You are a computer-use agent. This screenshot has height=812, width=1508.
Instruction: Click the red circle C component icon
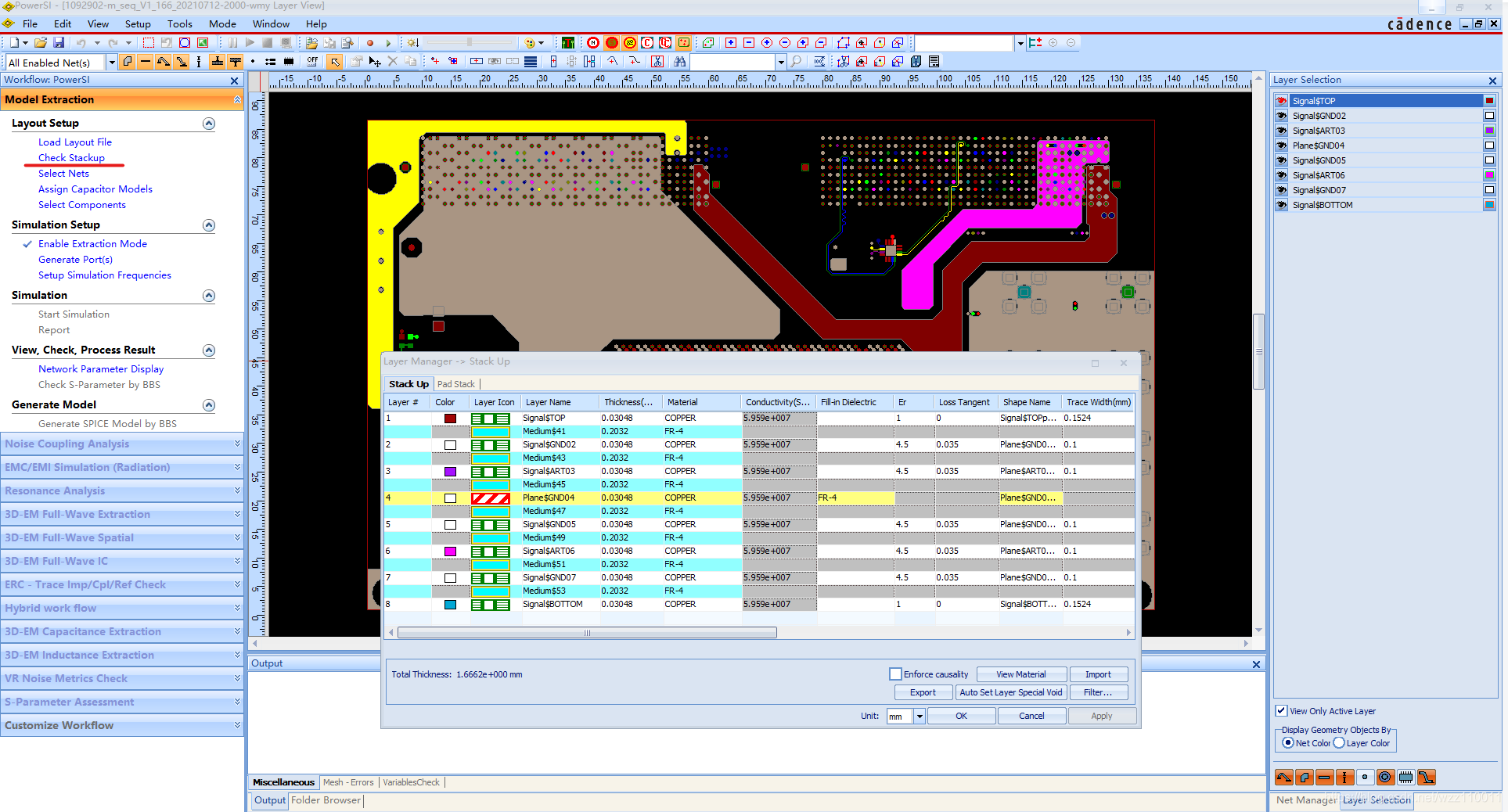[647, 43]
